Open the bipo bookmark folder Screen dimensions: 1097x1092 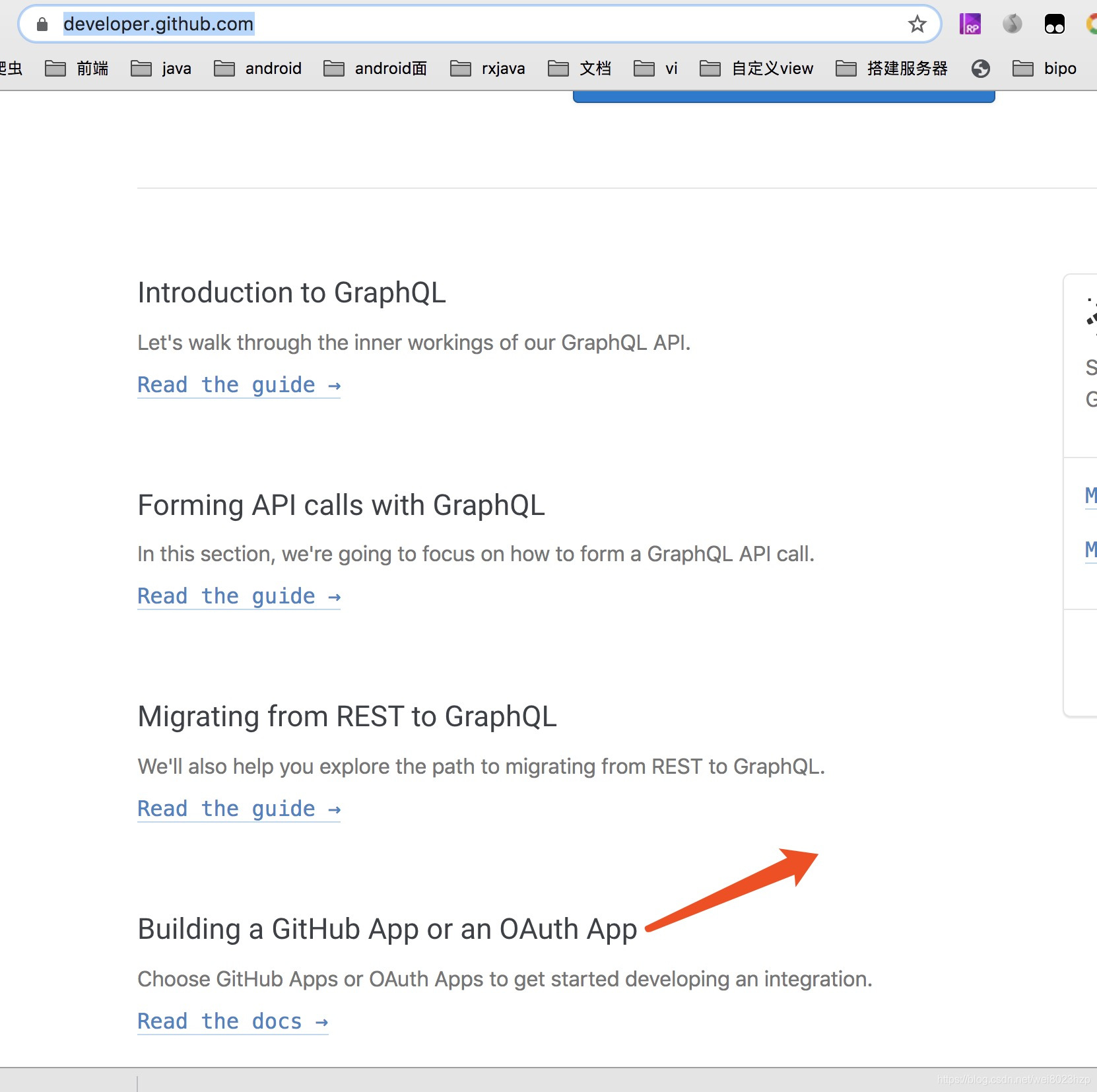coord(1044,68)
